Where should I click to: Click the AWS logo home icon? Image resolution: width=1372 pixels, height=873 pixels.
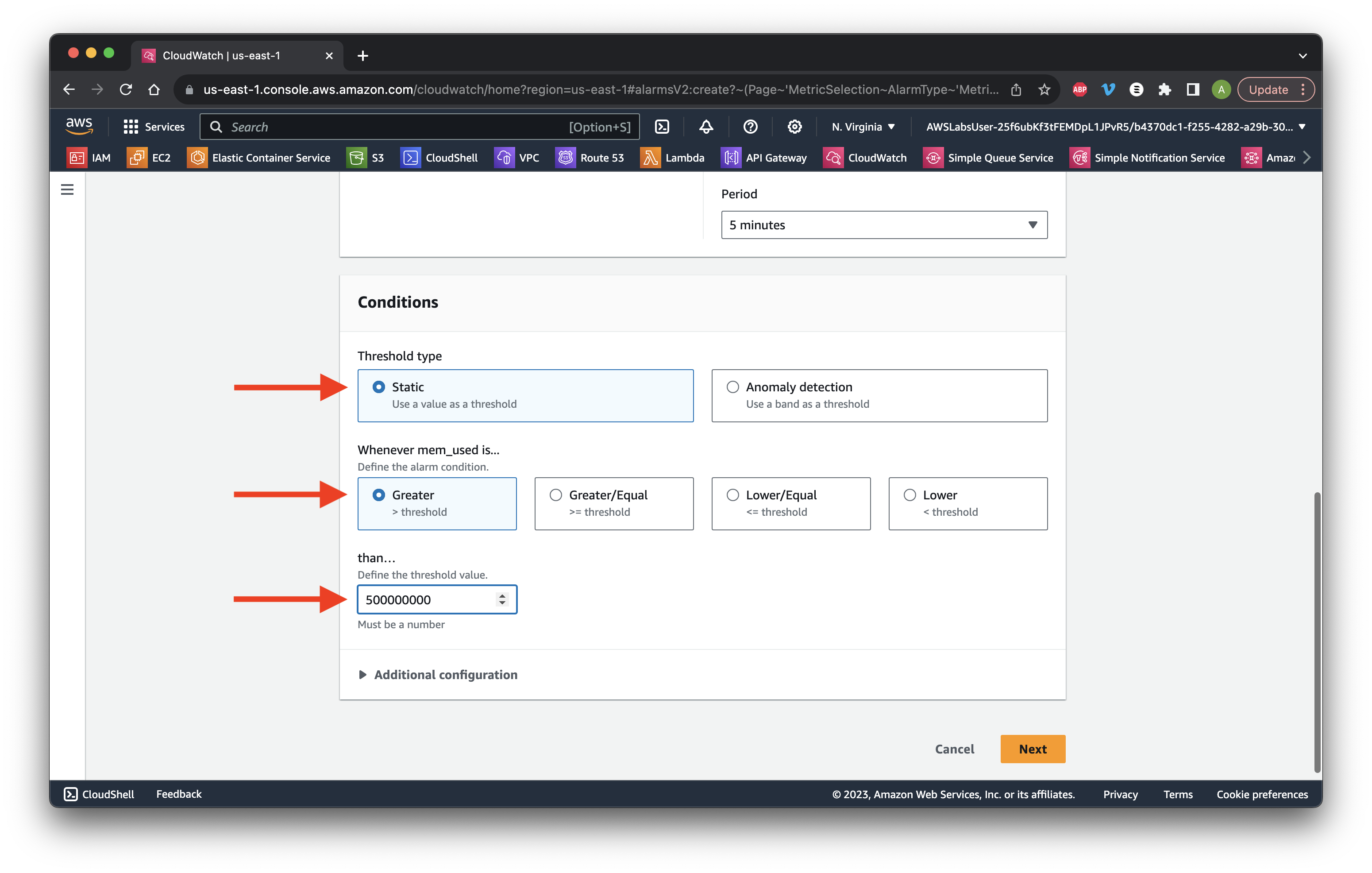[79, 126]
